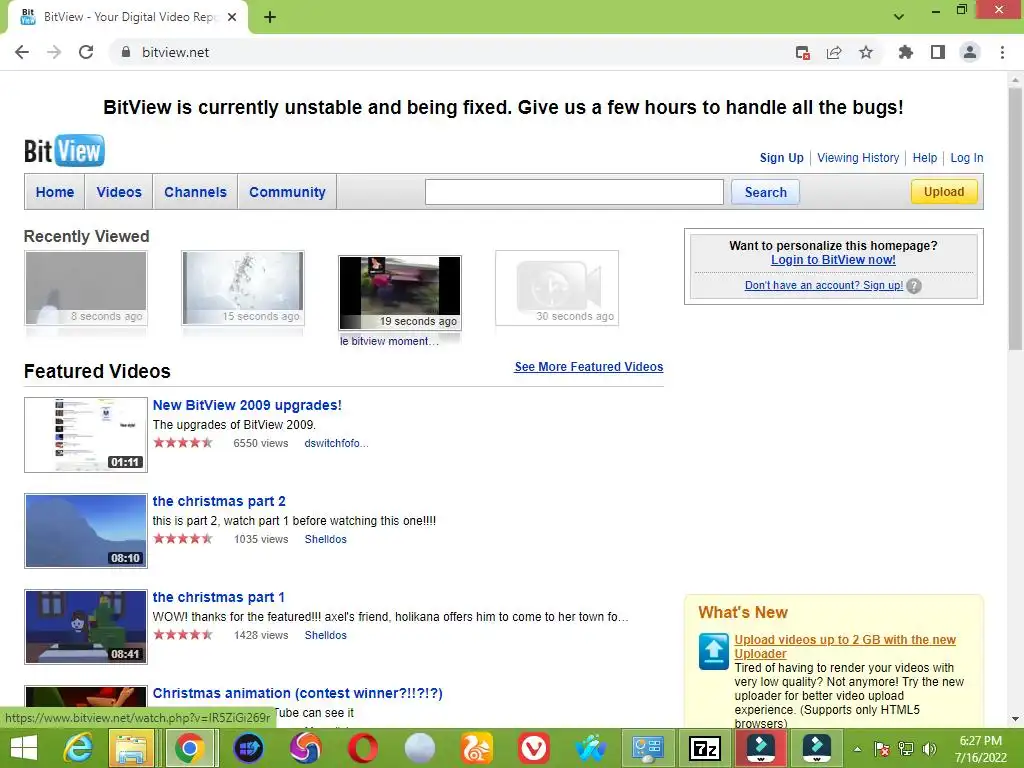The image size is (1024, 768).
Task: Click Chrome icon on taskbar
Action: click(190, 748)
